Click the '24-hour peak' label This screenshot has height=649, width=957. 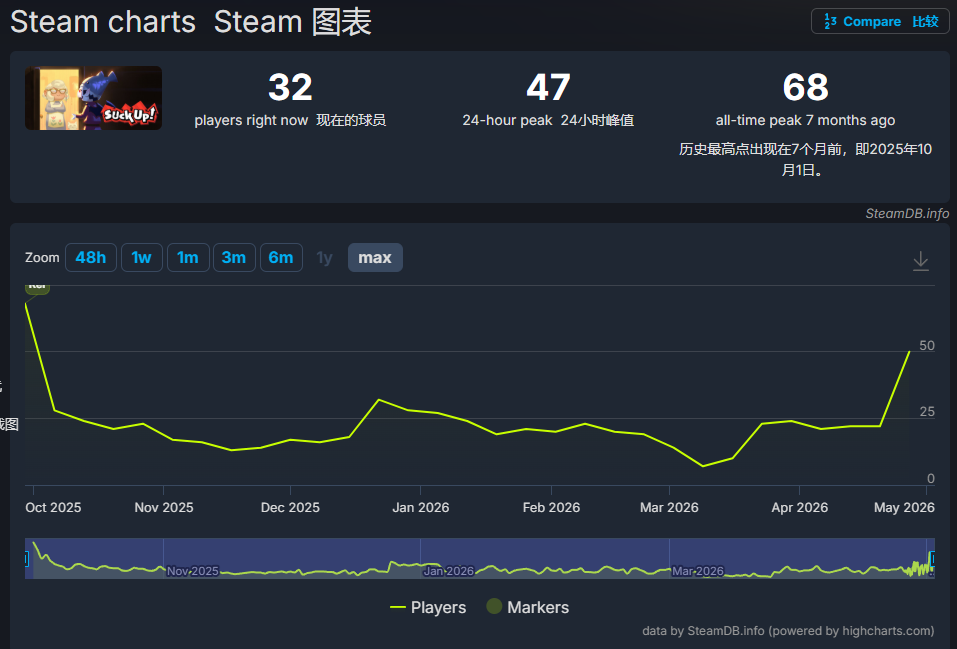[x=507, y=120]
